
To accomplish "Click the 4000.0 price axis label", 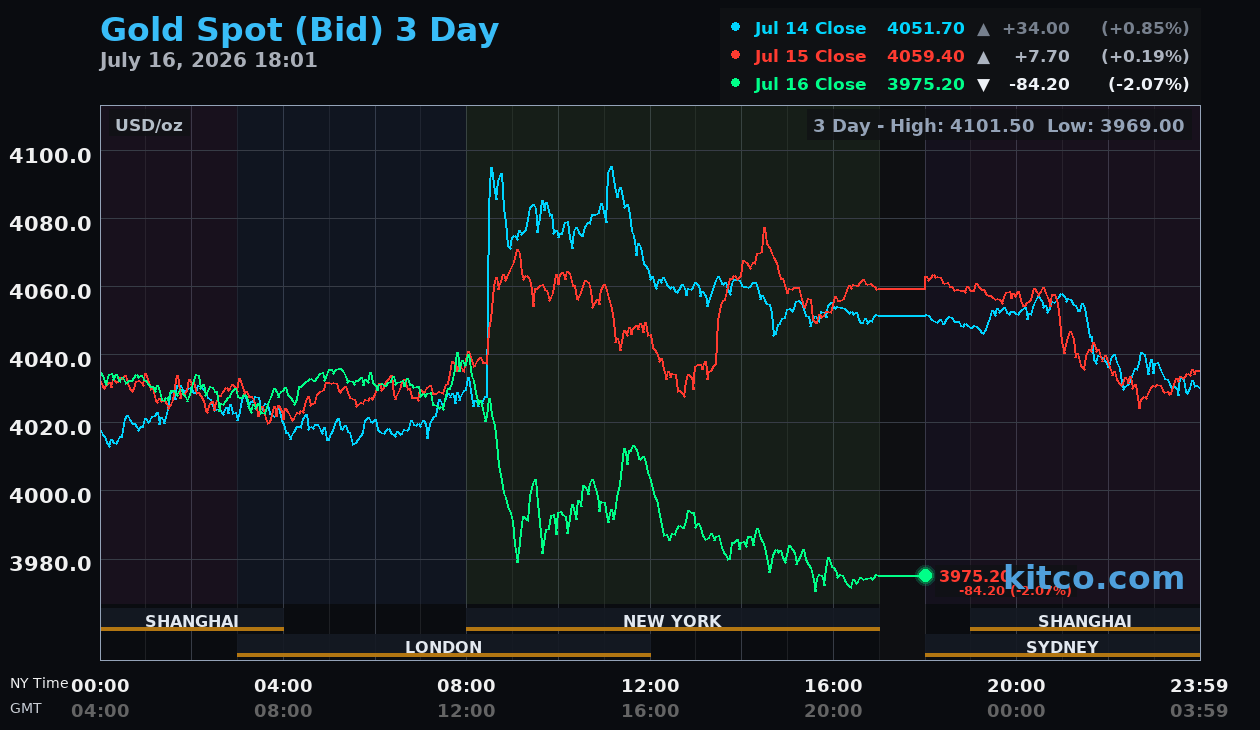I will point(50,495).
